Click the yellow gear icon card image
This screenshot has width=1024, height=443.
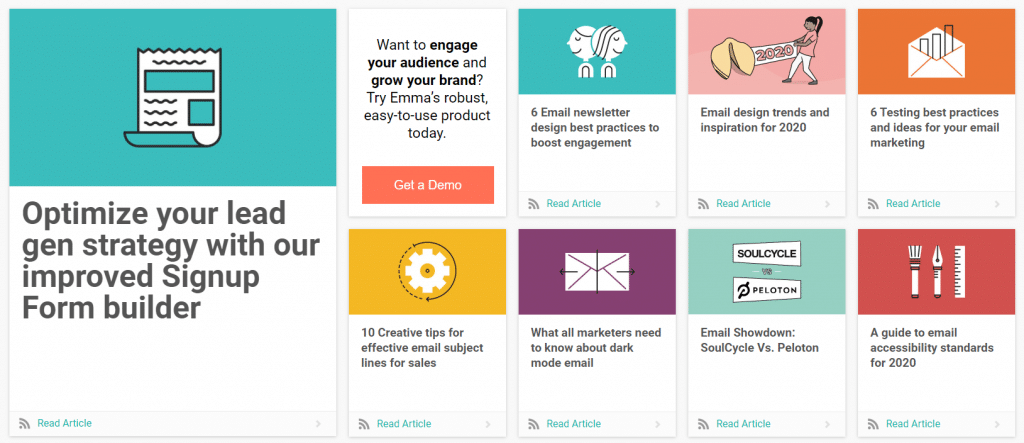pyautogui.click(x=427, y=272)
